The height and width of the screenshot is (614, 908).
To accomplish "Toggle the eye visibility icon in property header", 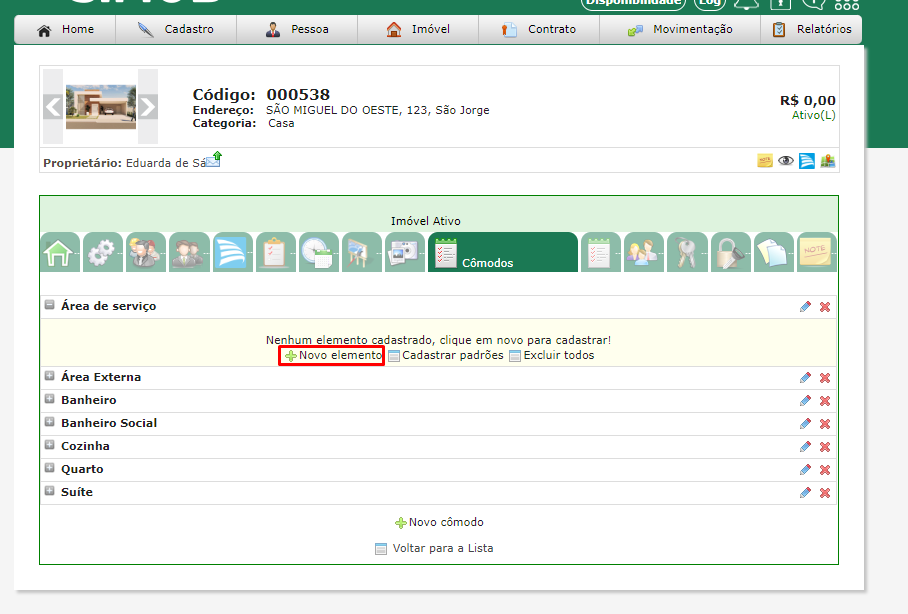I will tap(786, 161).
